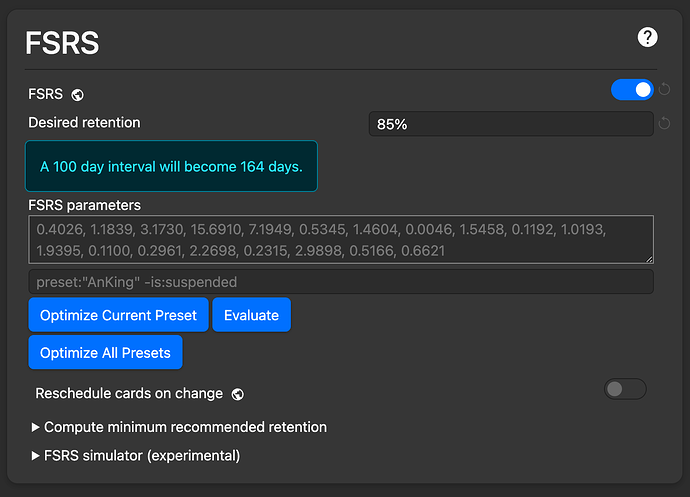This screenshot has width=690, height=497.
Task: Click the Reschedule cards on change label
Action: tap(128, 393)
